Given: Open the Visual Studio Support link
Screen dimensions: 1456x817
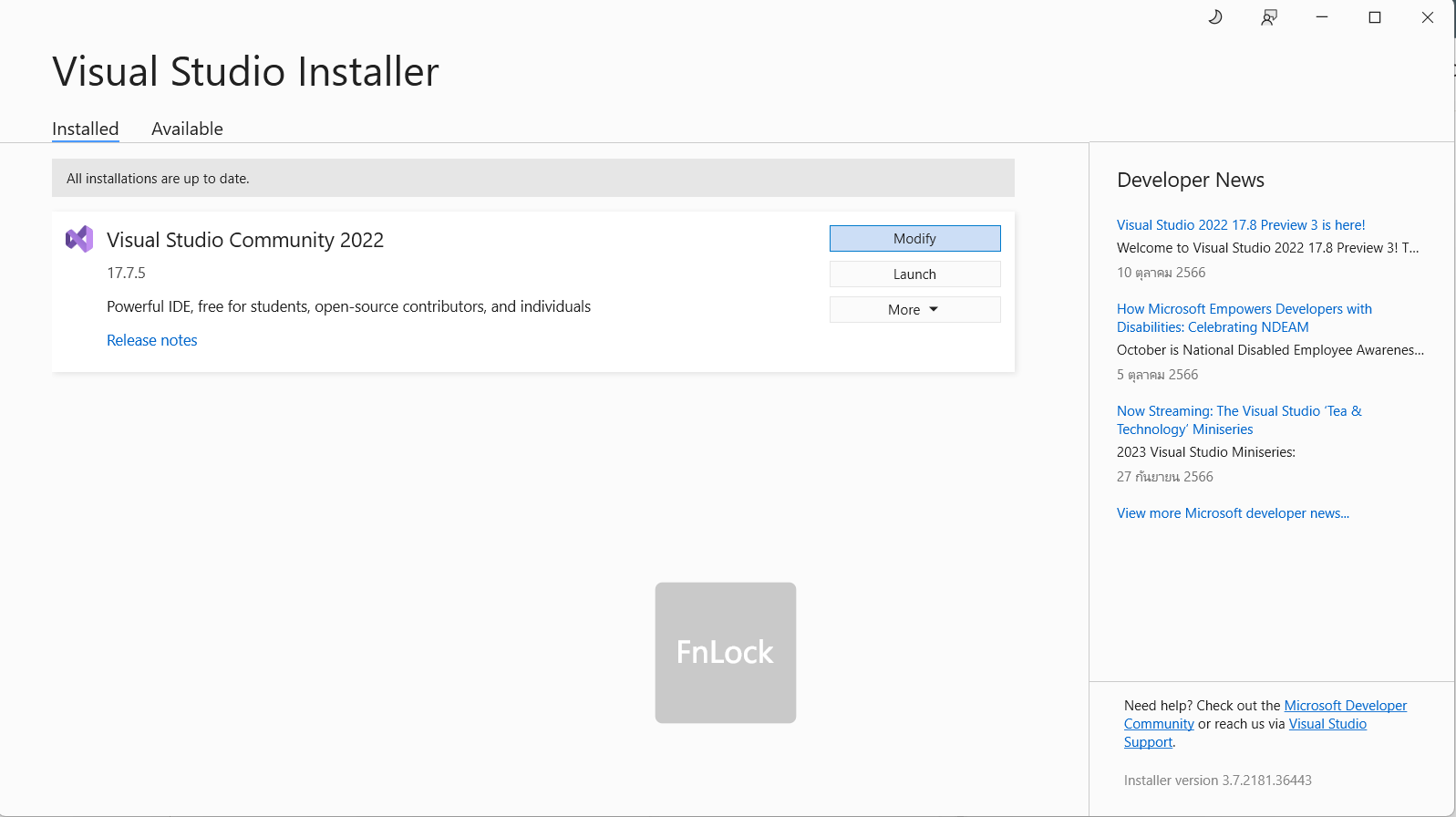Looking at the screenshot, I should (x=1327, y=724).
